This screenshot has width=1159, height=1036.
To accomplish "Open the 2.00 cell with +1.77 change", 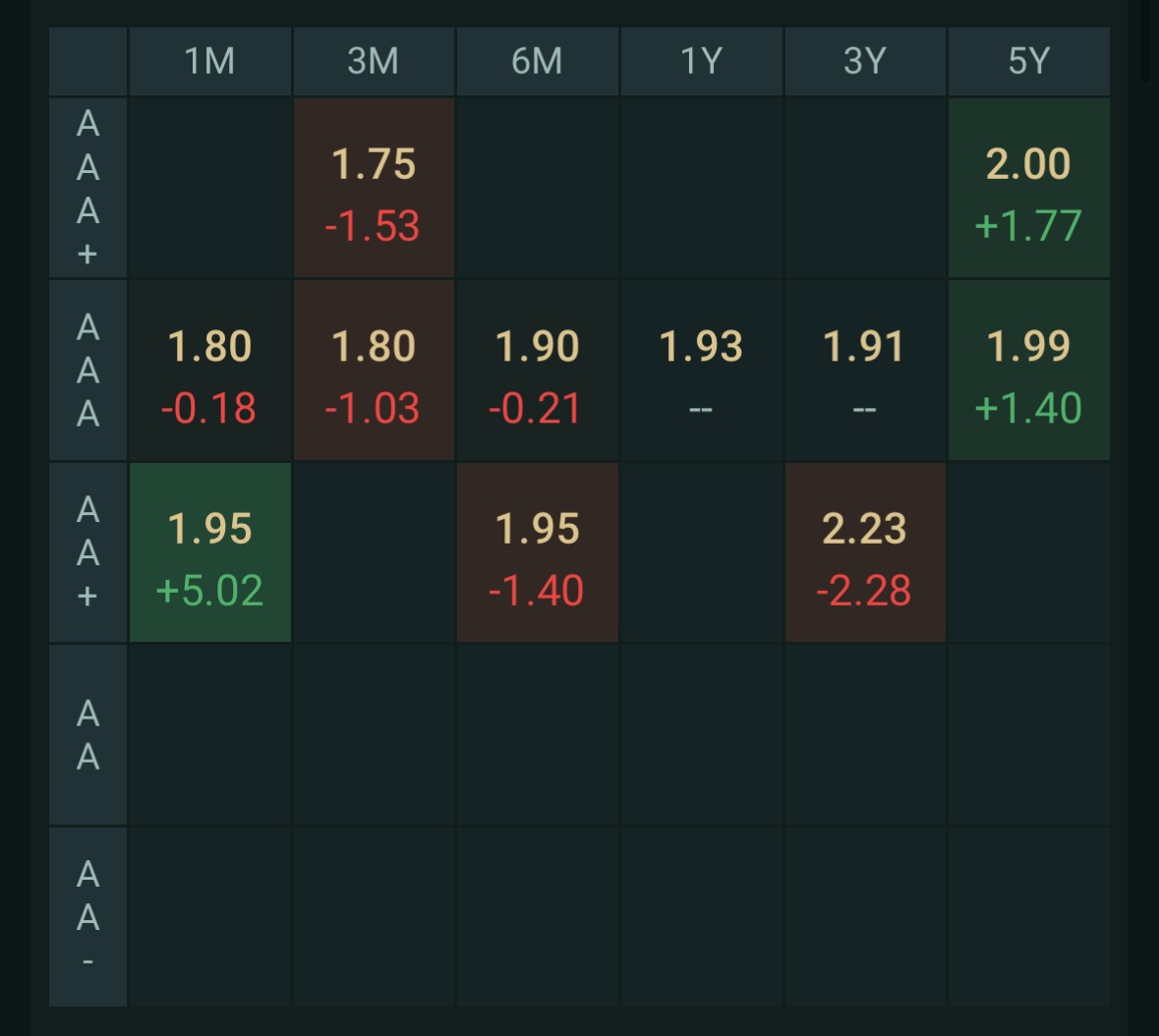I will pos(1029,188).
